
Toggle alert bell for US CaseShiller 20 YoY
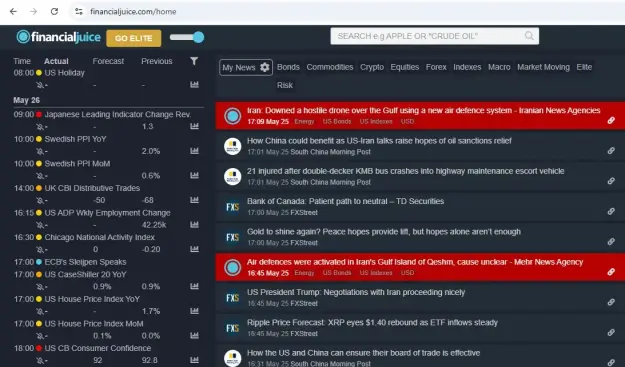pos(40,287)
